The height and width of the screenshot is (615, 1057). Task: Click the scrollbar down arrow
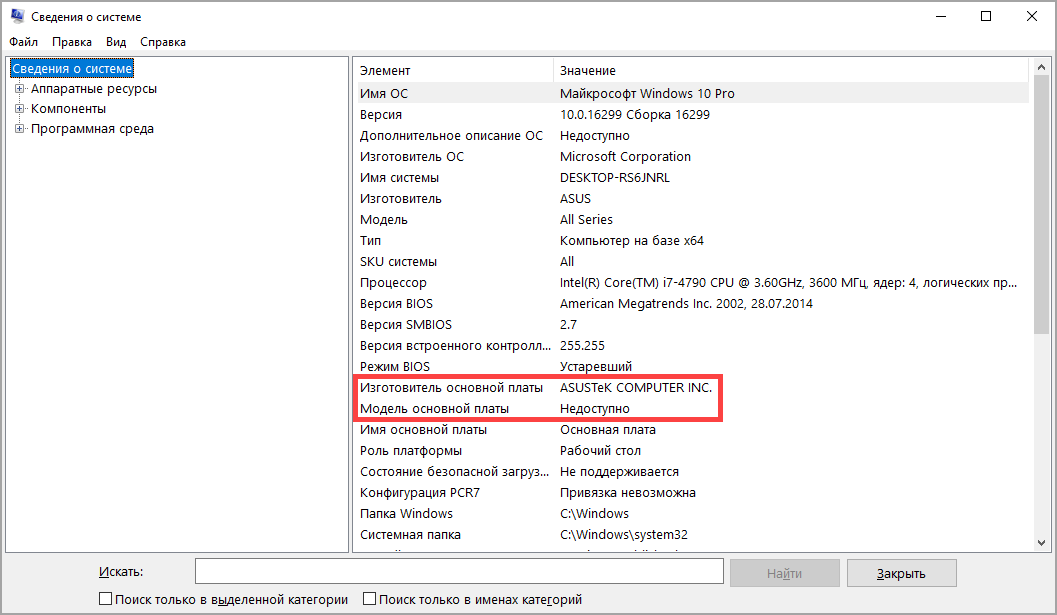(1041, 542)
